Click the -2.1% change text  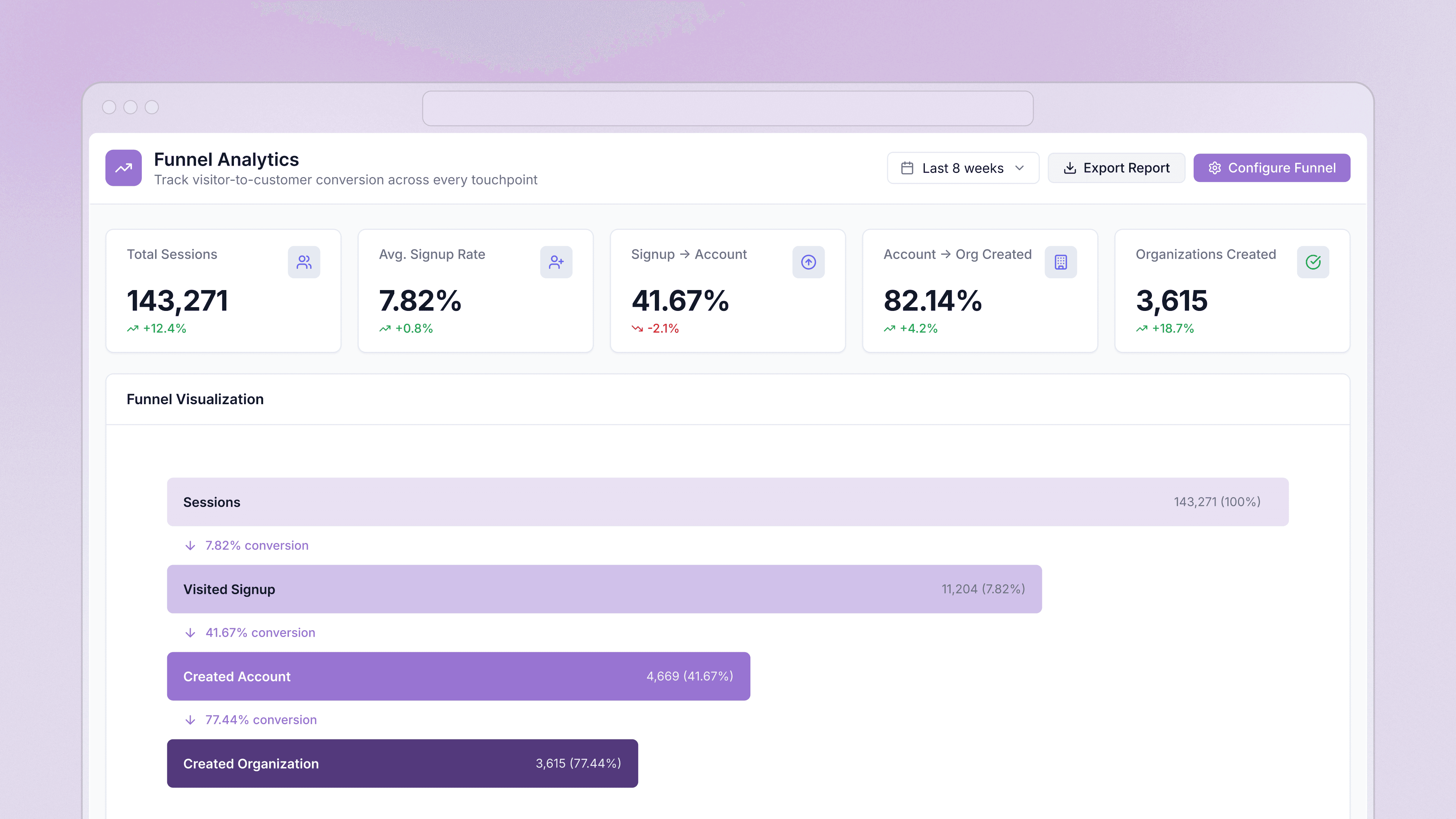pos(663,328)
